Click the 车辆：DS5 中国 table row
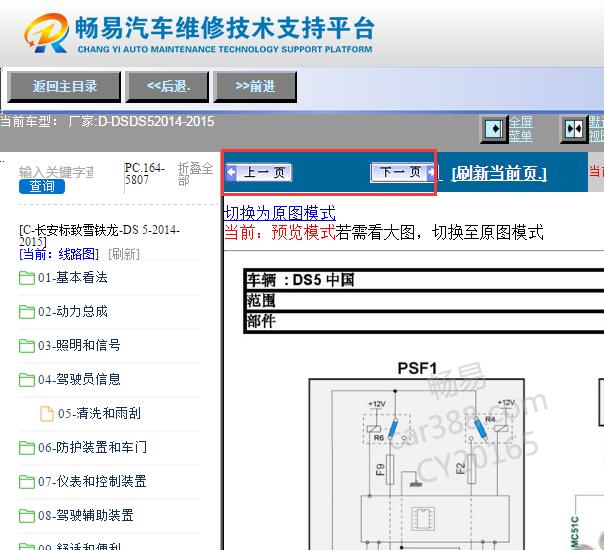This screenshot has width=604, height=550. coord(424,280)
